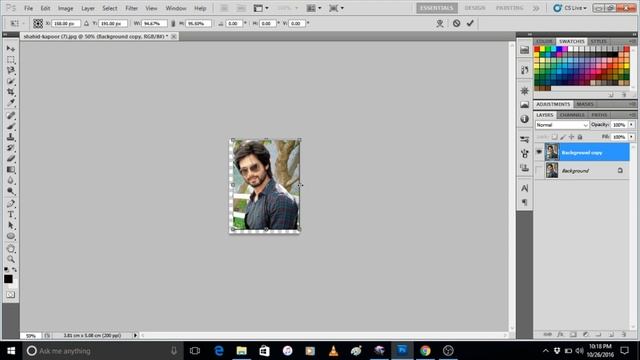
Task: Commit the transform with the checkmark
Action: (470, 23)
